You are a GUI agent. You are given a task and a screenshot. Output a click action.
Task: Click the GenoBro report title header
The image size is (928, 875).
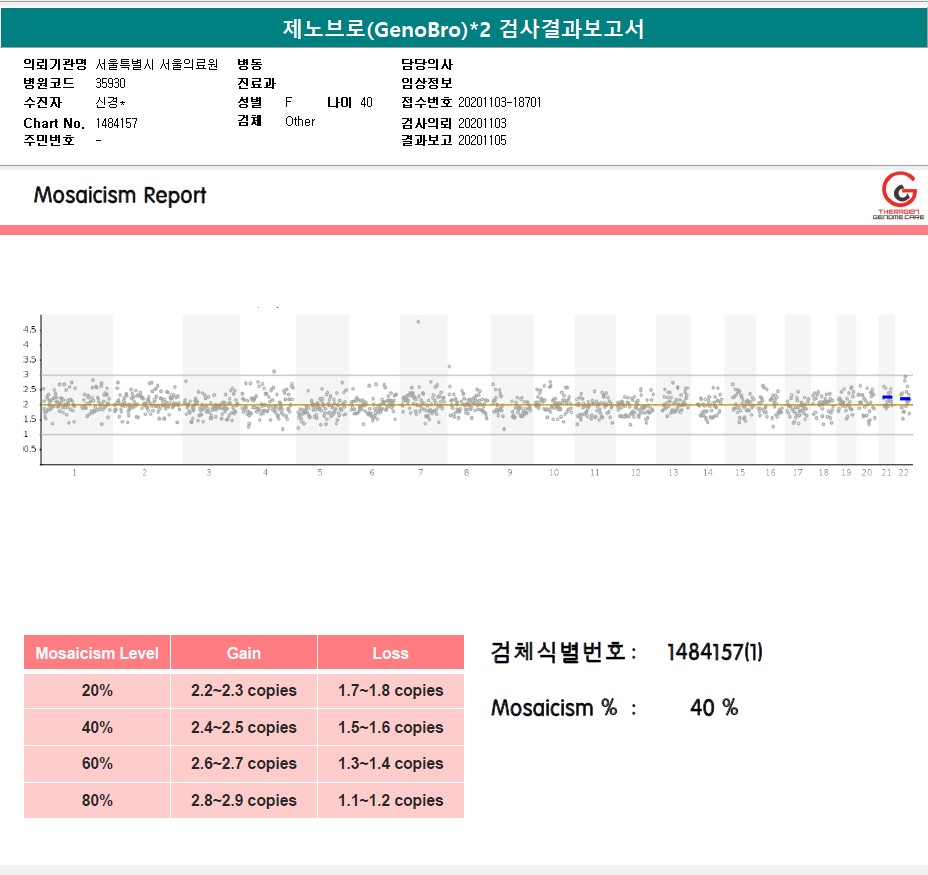pyautogui.click(x=464, y=29)
